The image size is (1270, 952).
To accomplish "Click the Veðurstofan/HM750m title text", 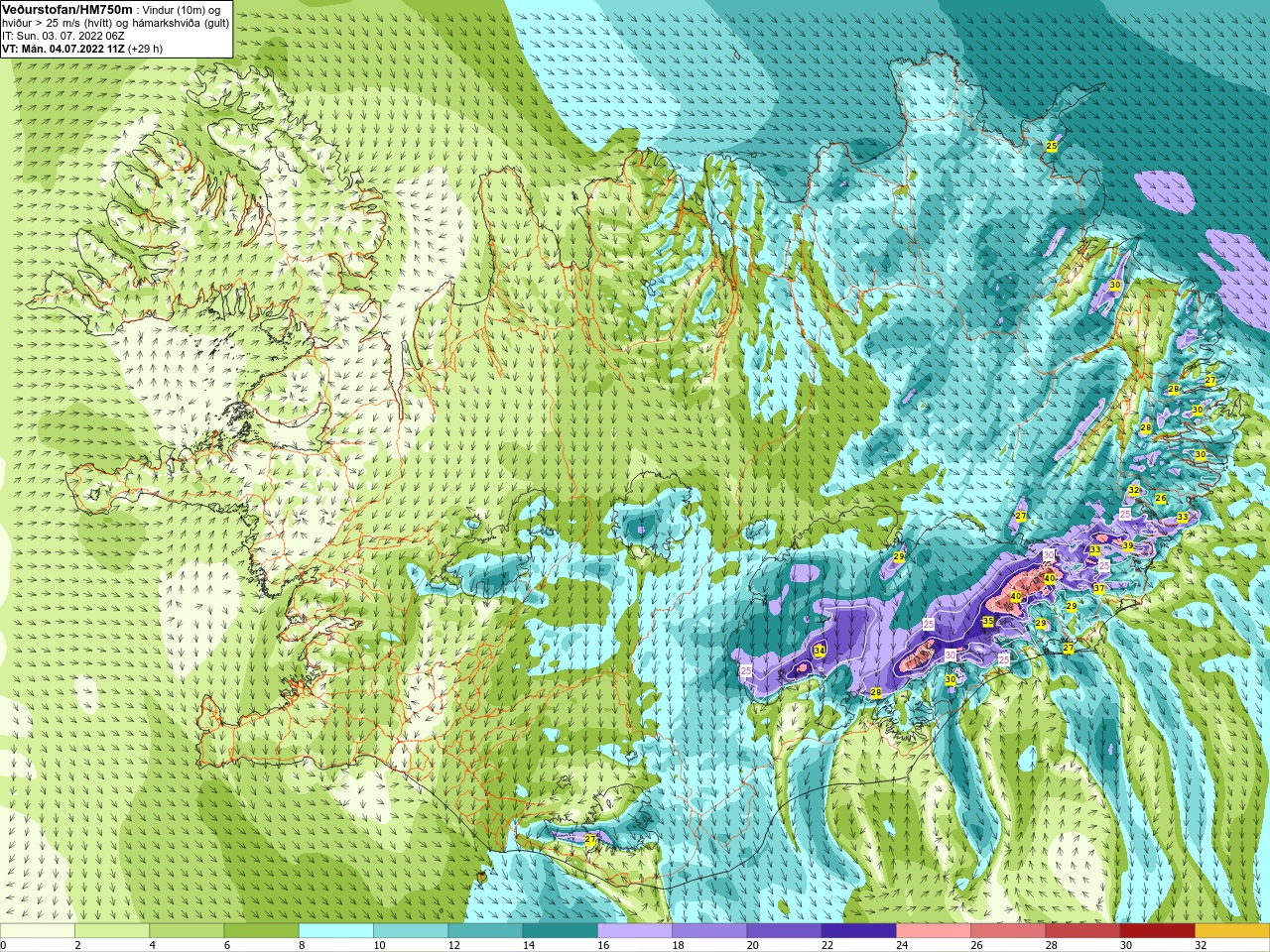I will pos(66,10).
